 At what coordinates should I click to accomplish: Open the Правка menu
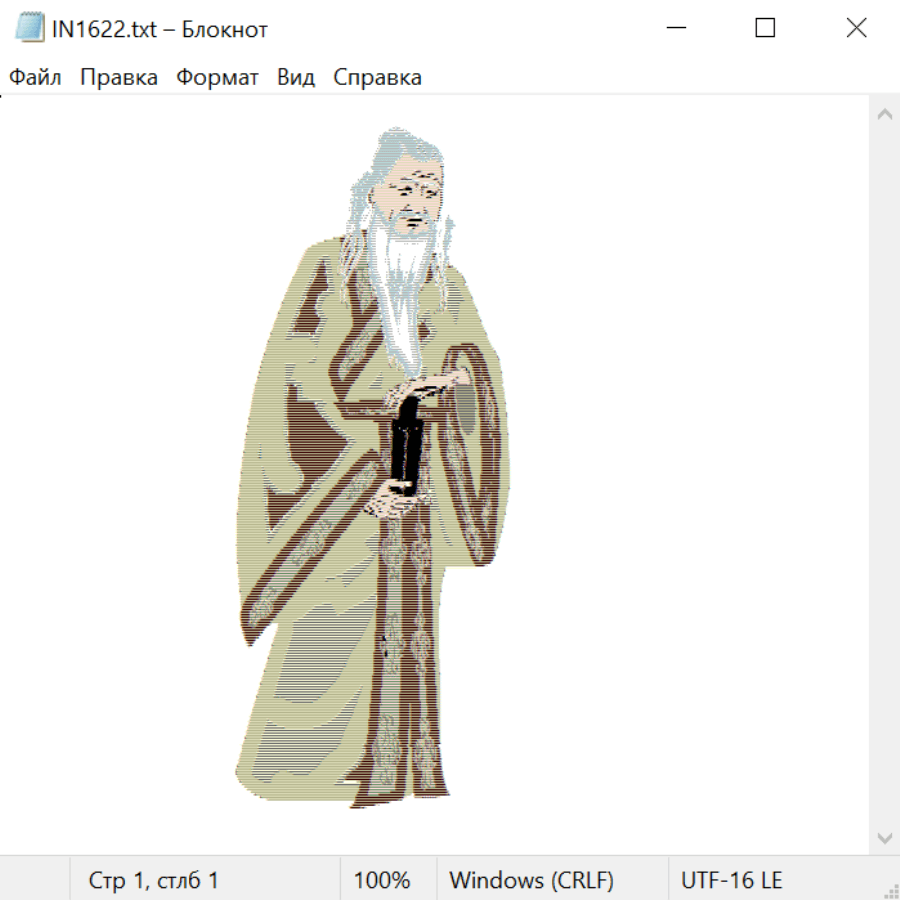(119, 78)
